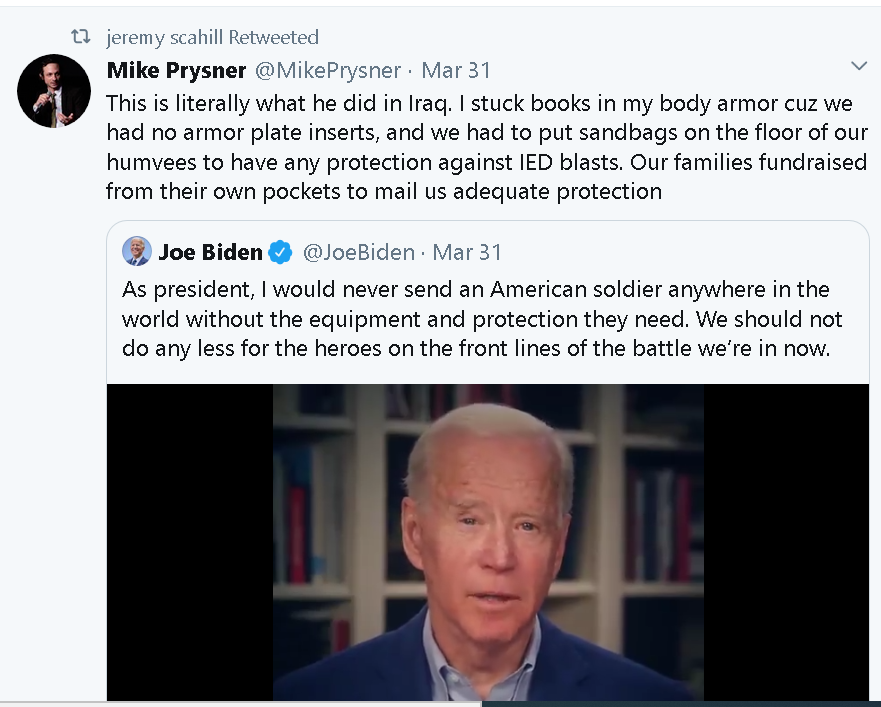This screenshot has height=707, width=881.
Task: Open Biden's quoted tweet text about equipment
Action: click(482, 319)
